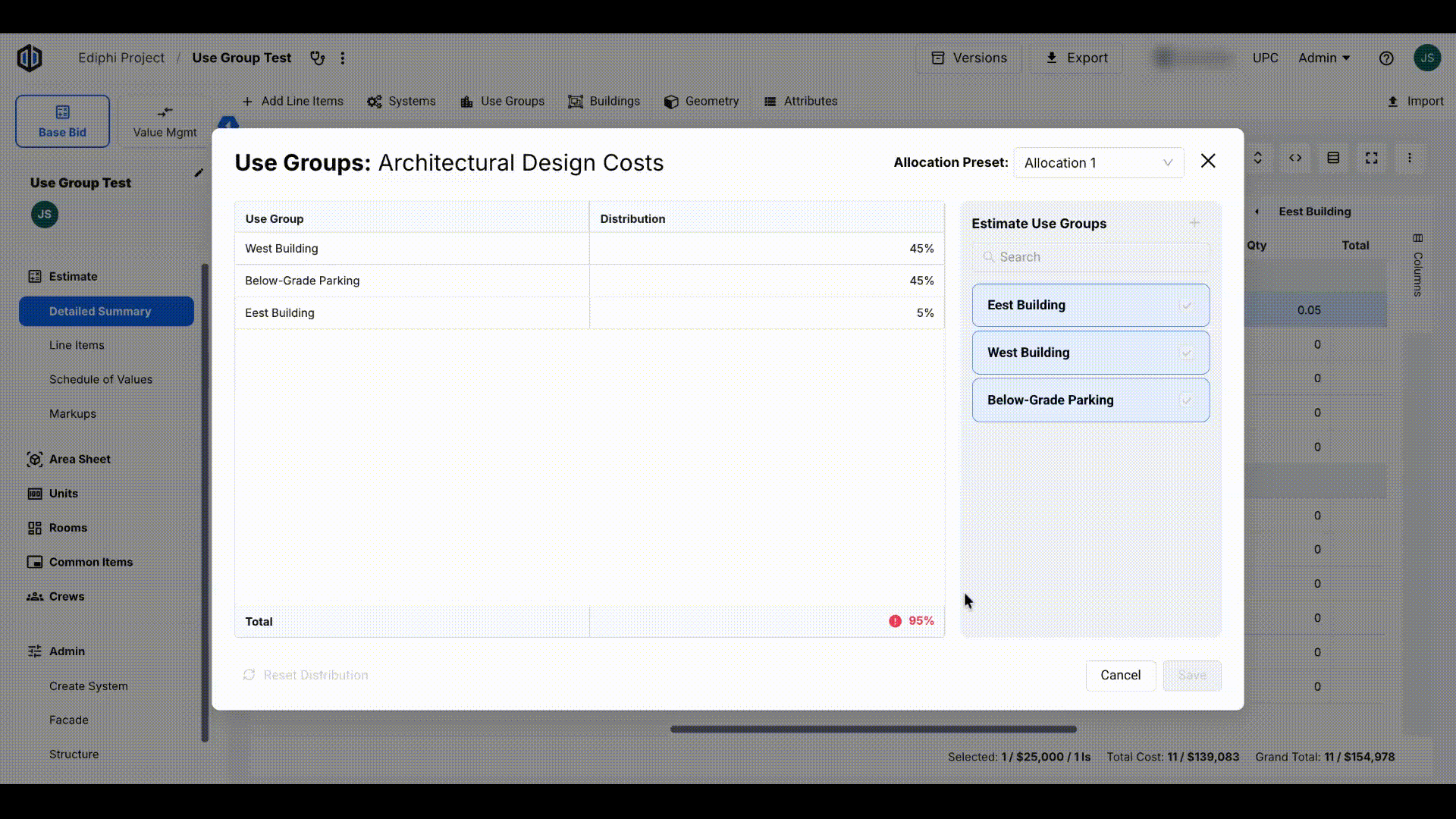Open JS user avatar in top bar
1456x819 pixels.
click(1427, 58)
